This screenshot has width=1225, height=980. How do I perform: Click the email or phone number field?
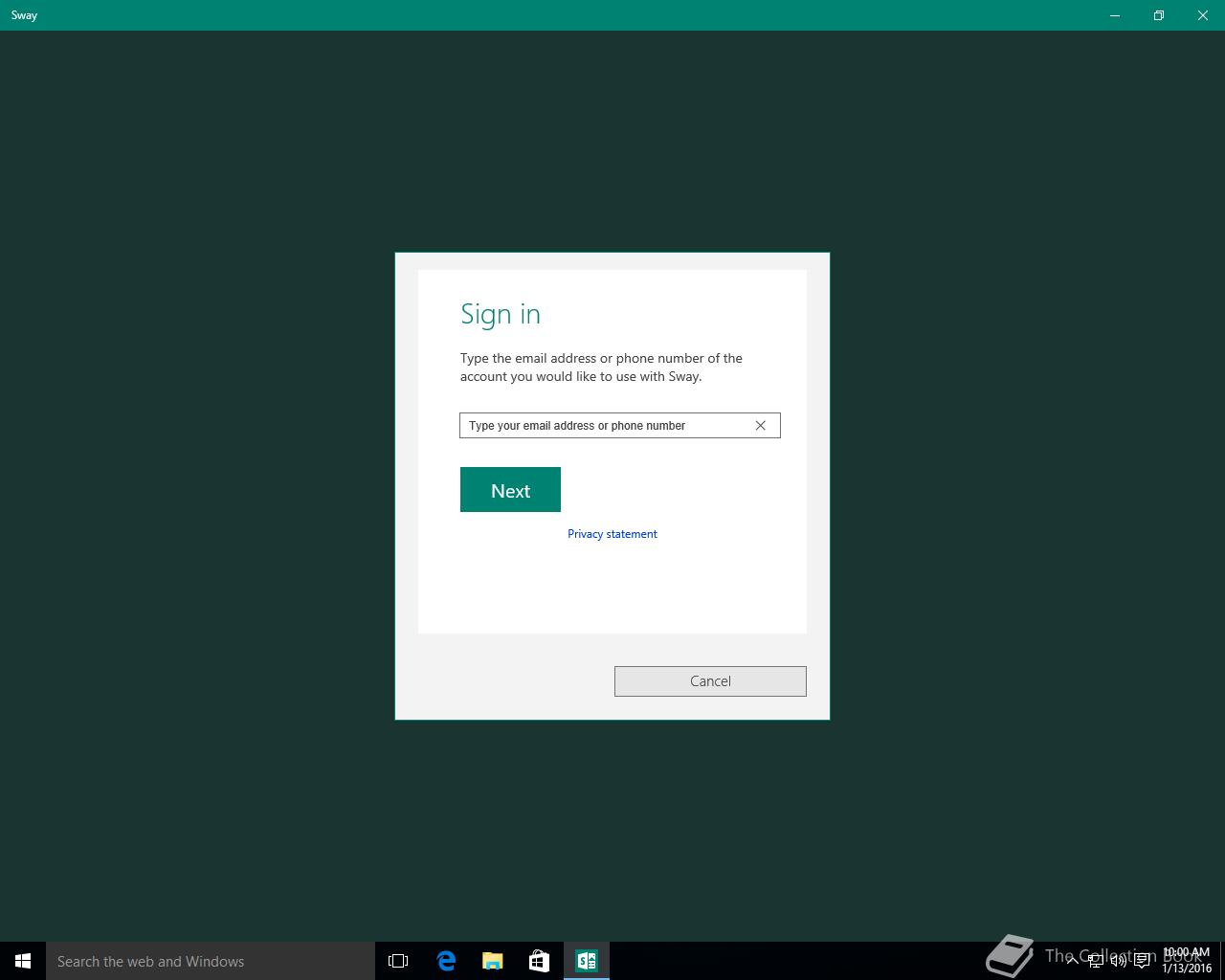[x=620, y=426]
